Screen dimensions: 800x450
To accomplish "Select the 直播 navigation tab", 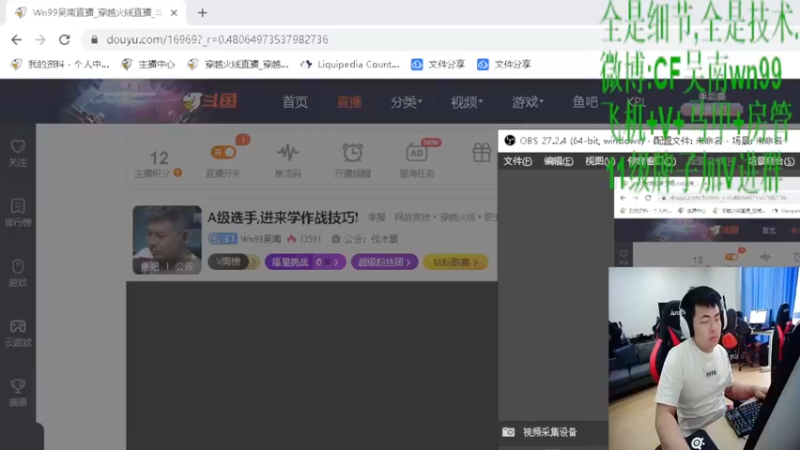I will [x=349, y=102].
